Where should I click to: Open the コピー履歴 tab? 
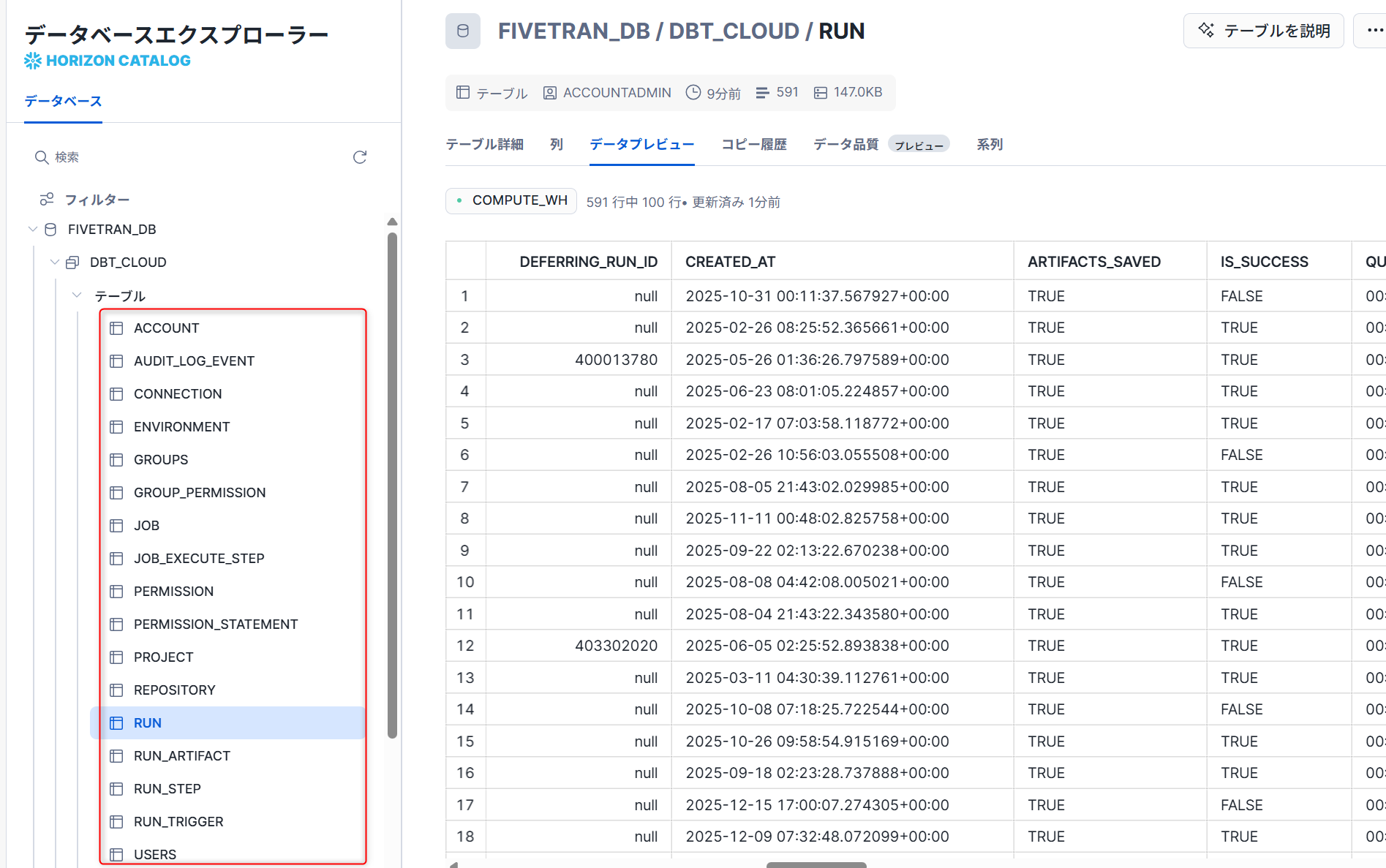[x=753, y=145]
